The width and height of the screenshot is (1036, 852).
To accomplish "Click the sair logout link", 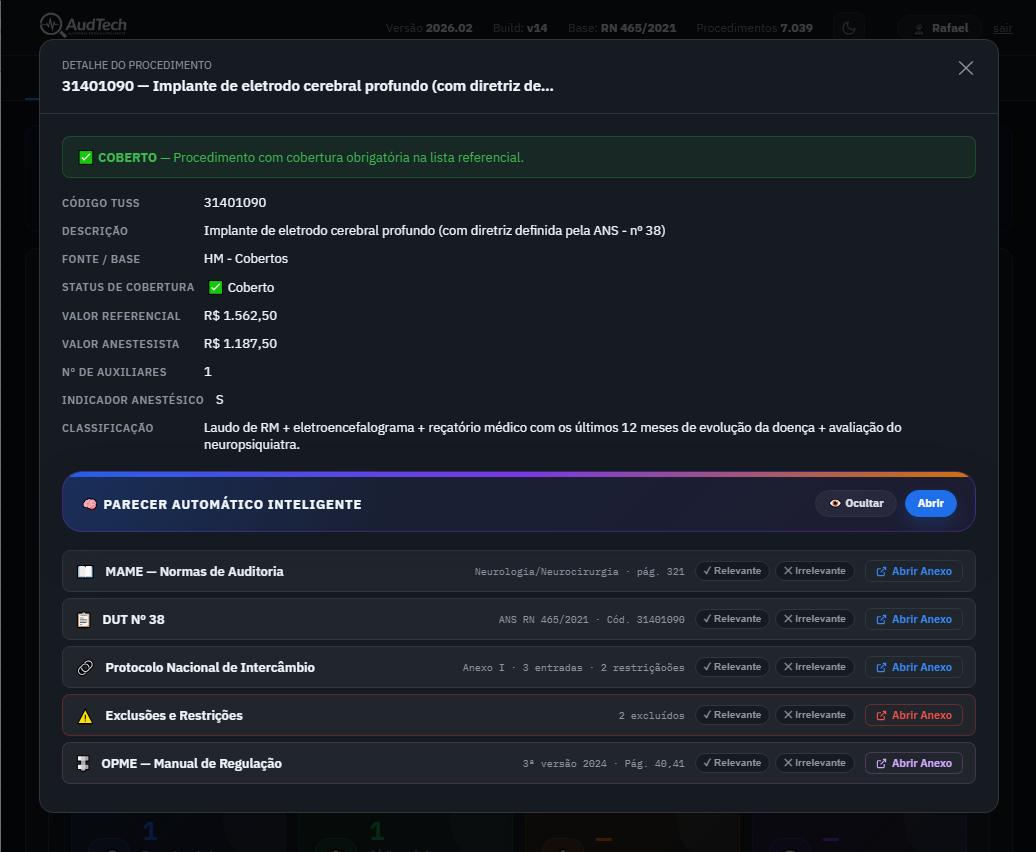I will [x=1002, y=28].
